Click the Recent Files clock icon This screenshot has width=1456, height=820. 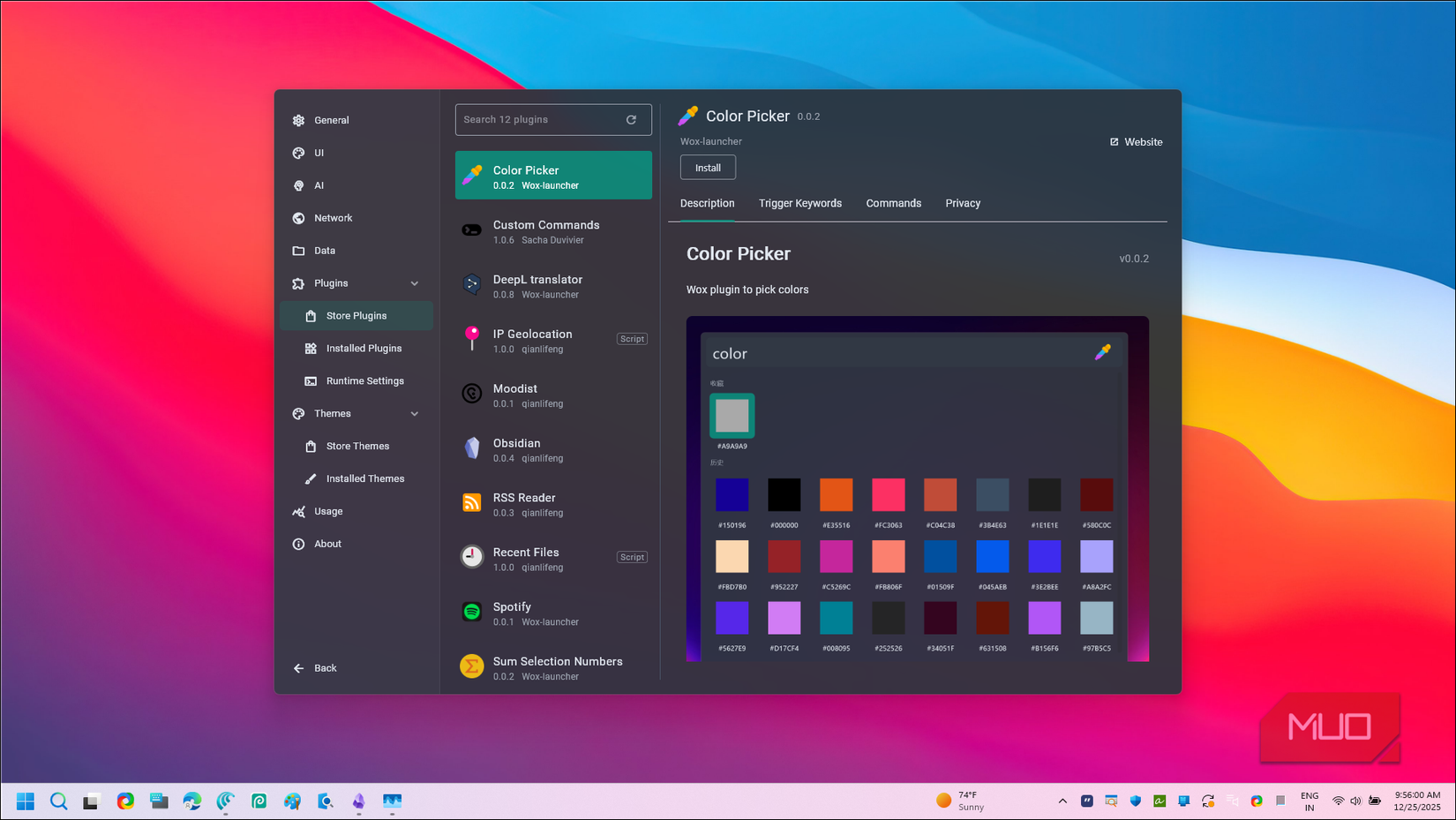(471, 557)
